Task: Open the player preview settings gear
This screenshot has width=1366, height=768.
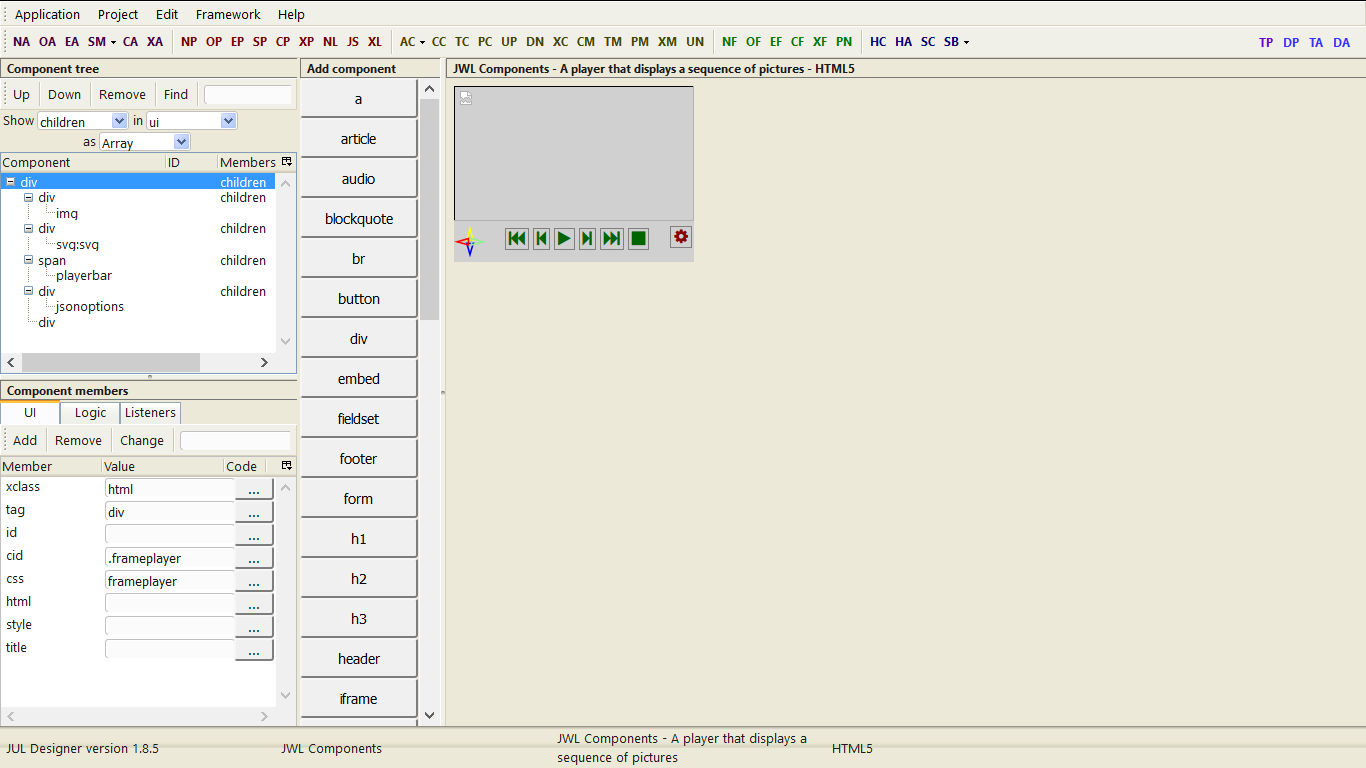Action: pyautogui.click(x=680, y=238)
